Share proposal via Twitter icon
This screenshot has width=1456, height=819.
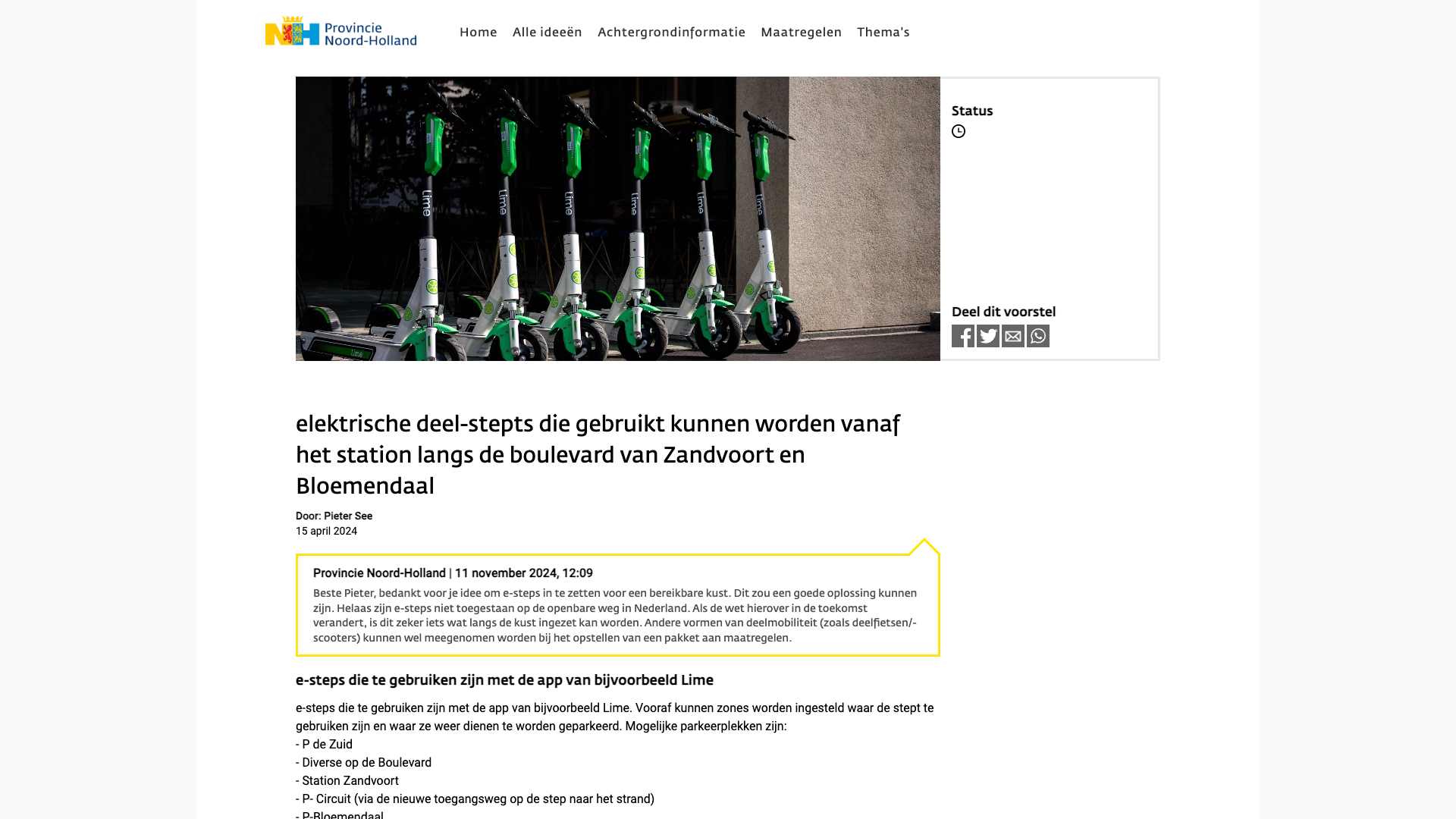point(987,336)
